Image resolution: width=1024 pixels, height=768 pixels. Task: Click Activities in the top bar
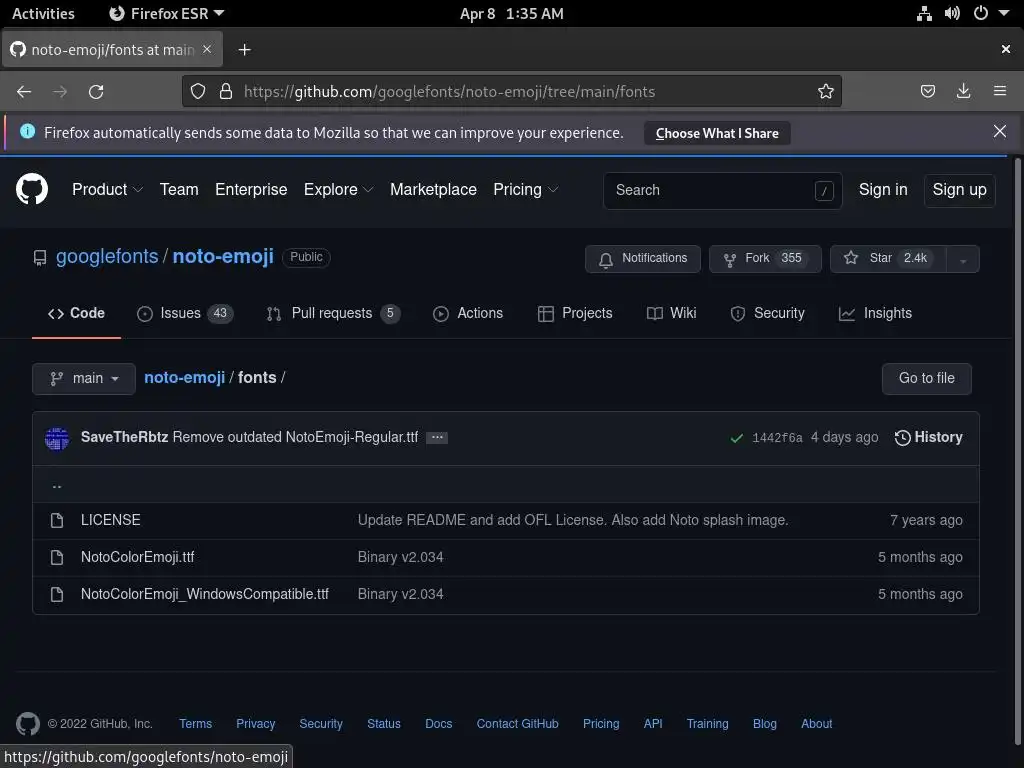pyautogui.click(x=43, y=14)
